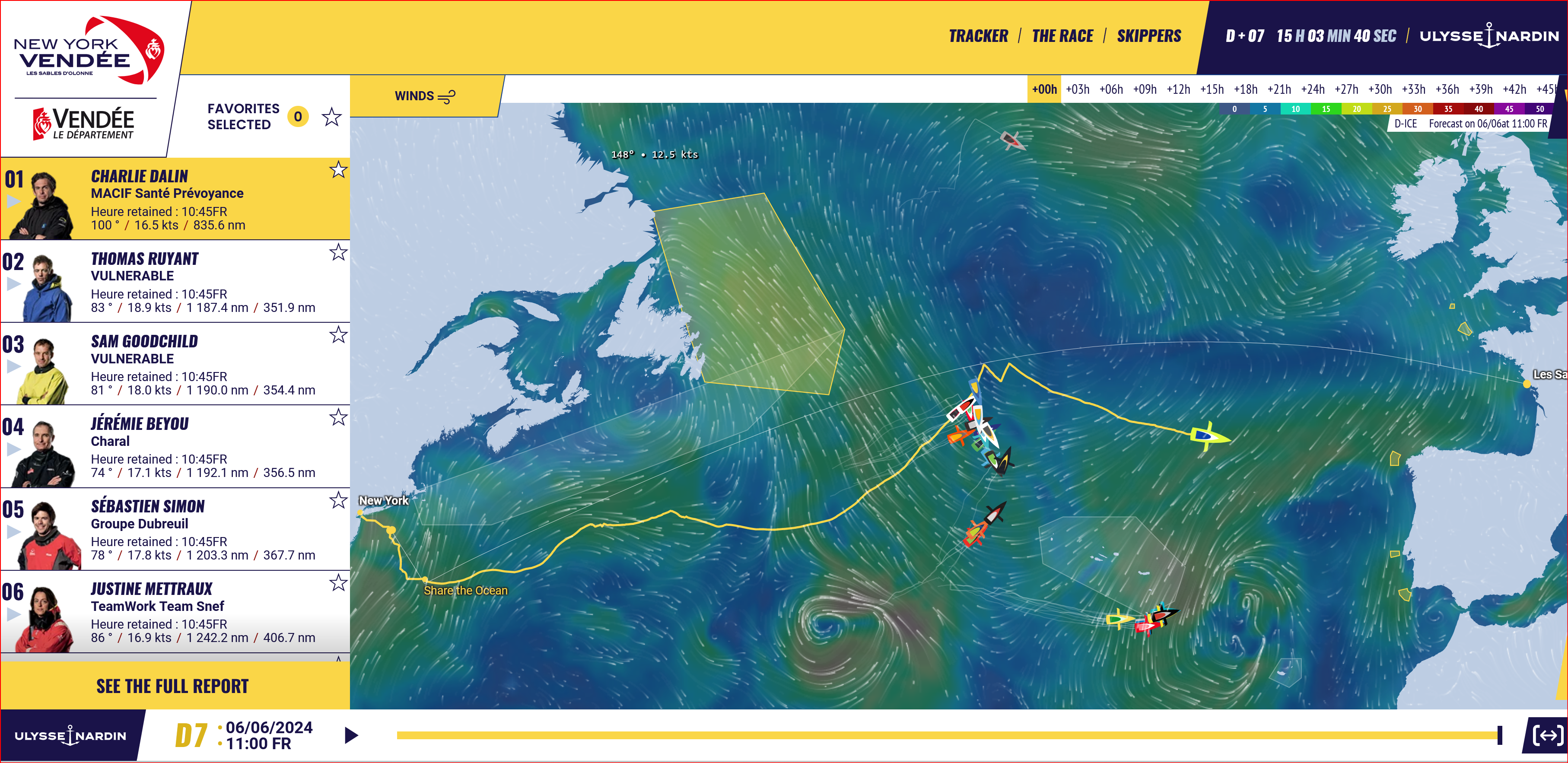Select the +00h forecast tab

1044,89
